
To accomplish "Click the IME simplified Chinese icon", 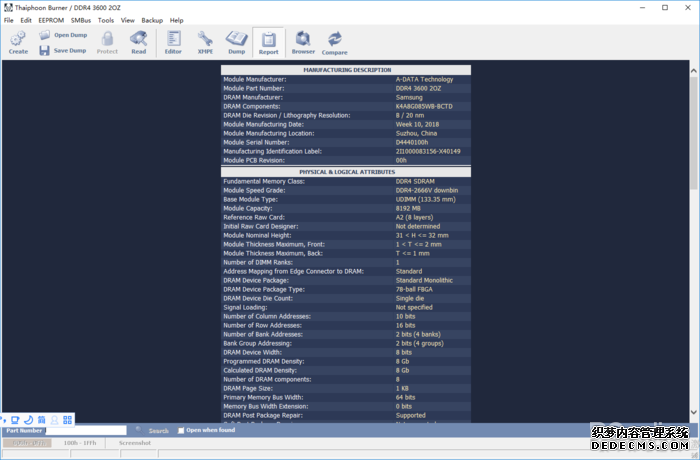I will (41, 420).
